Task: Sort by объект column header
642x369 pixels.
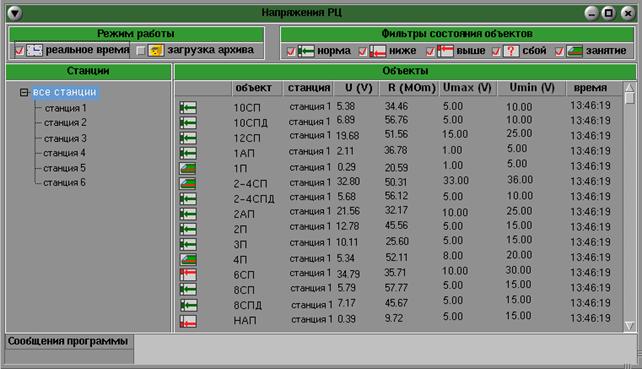Action: point(258,88)
